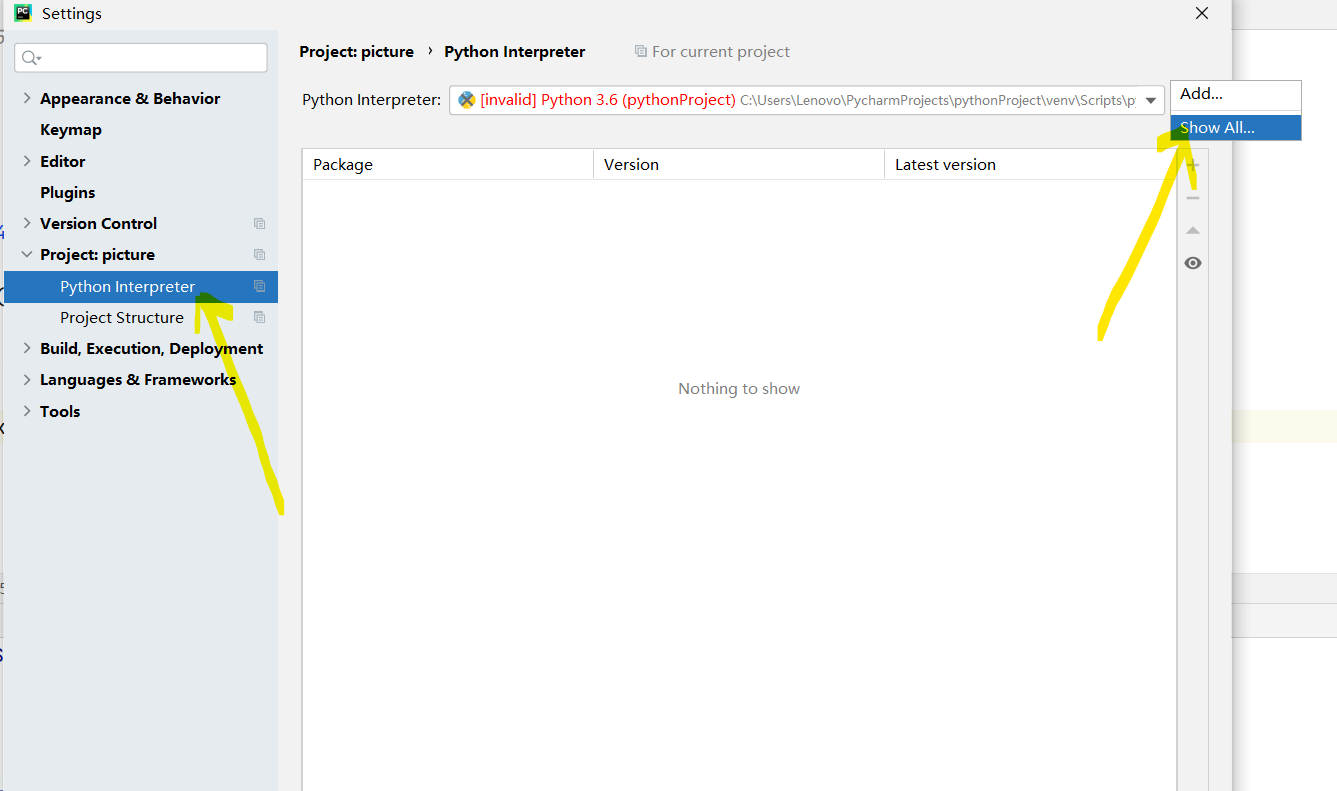Click the plus icon to install package
Image resolution: width=1337 pixels, height=791 pixels.
click(1192, 165)
